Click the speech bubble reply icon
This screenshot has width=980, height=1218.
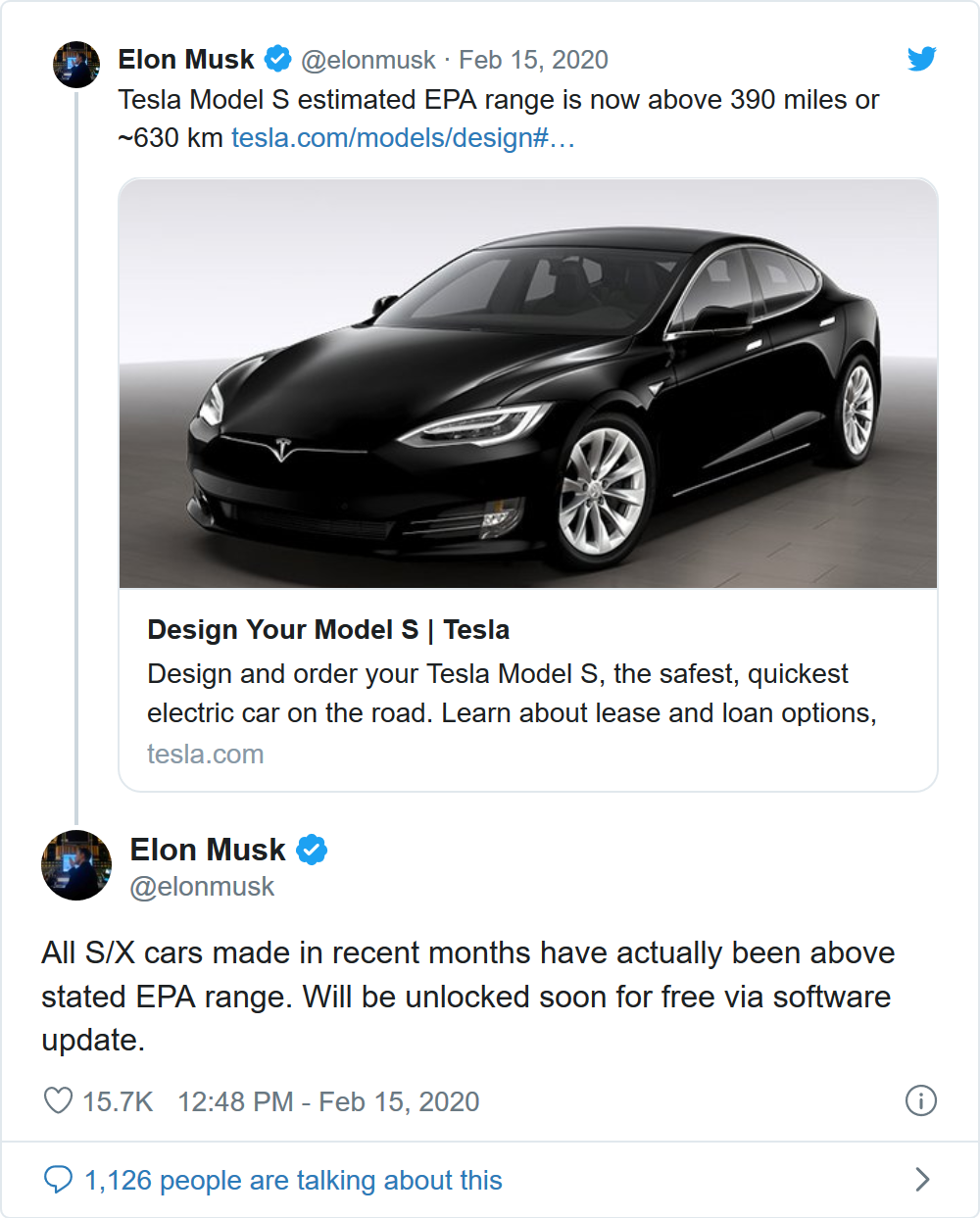pos(58,1179)
